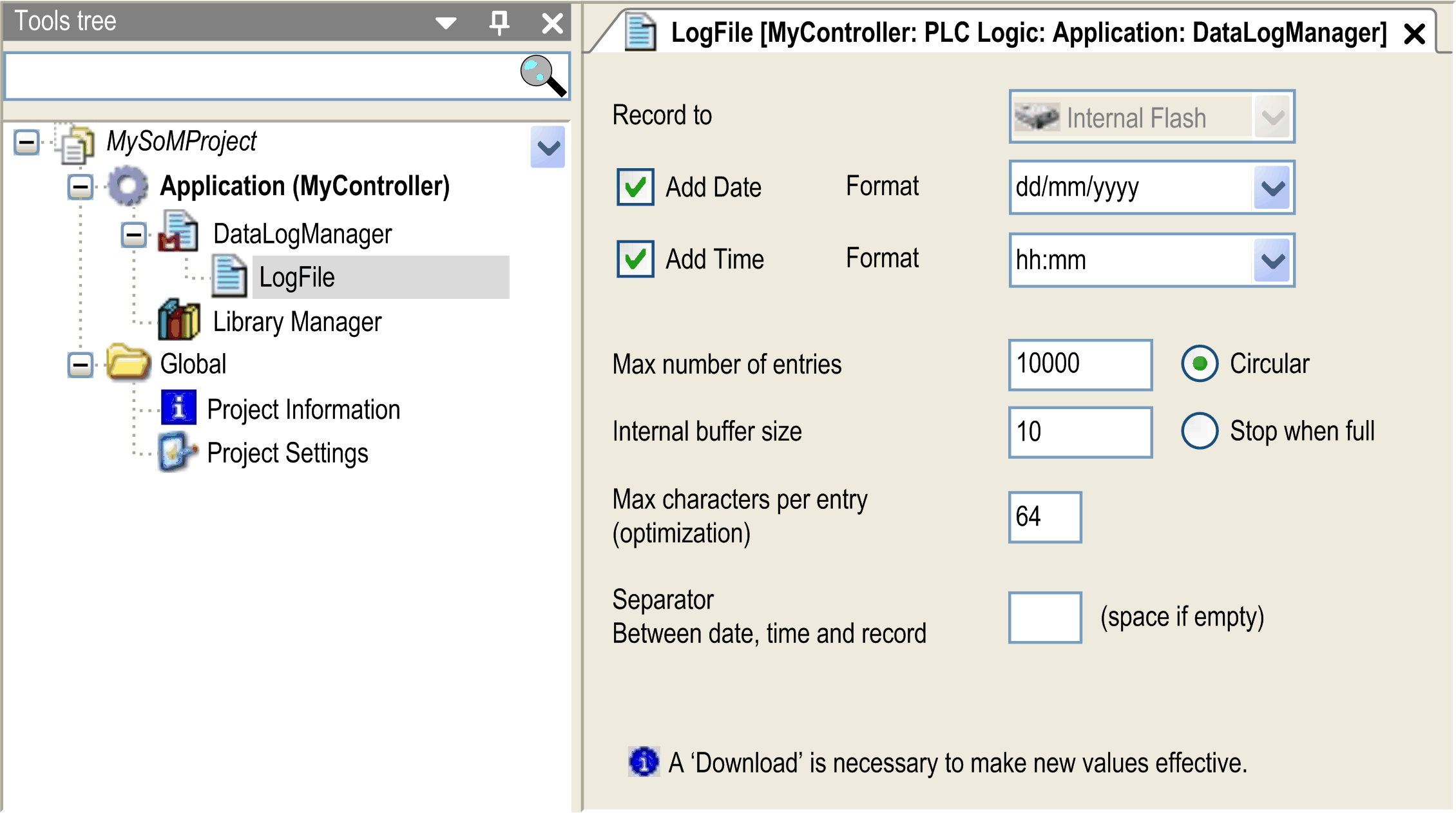1456x813 pixels.
Task: Click the Application gear icon
Action: pyautogui.click(x=128, y=186)
